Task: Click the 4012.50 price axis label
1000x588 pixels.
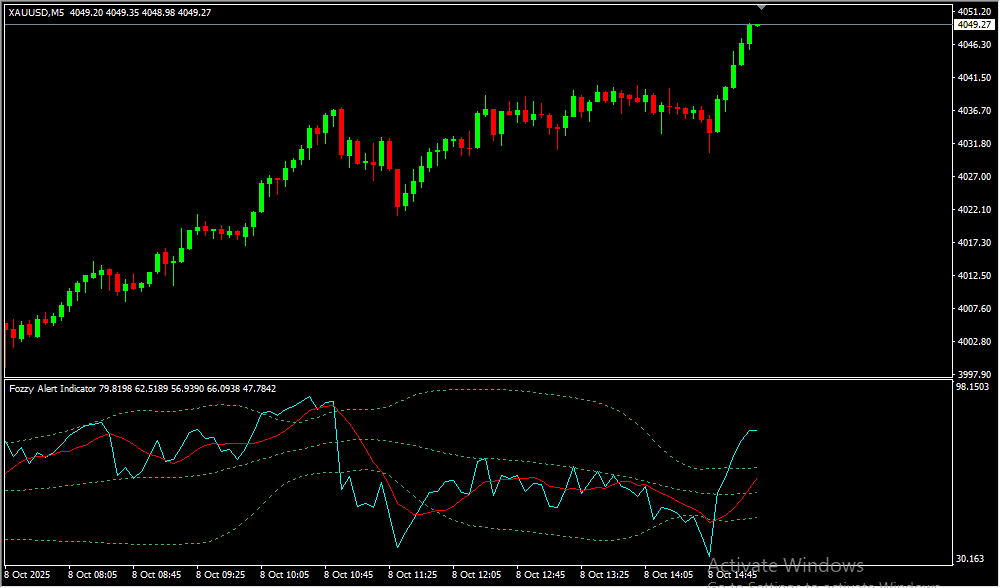Action: point(973,276)
